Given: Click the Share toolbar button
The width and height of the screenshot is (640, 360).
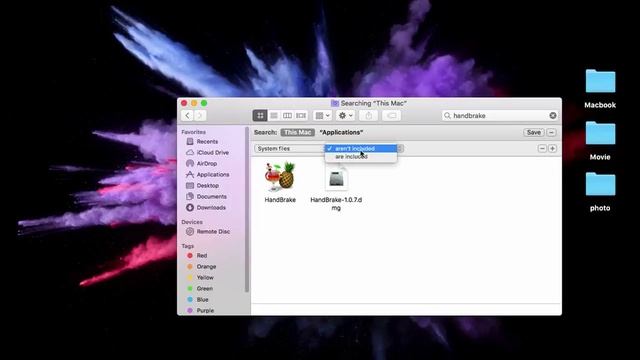Looking at the screenshot, I should click(369, 116).
